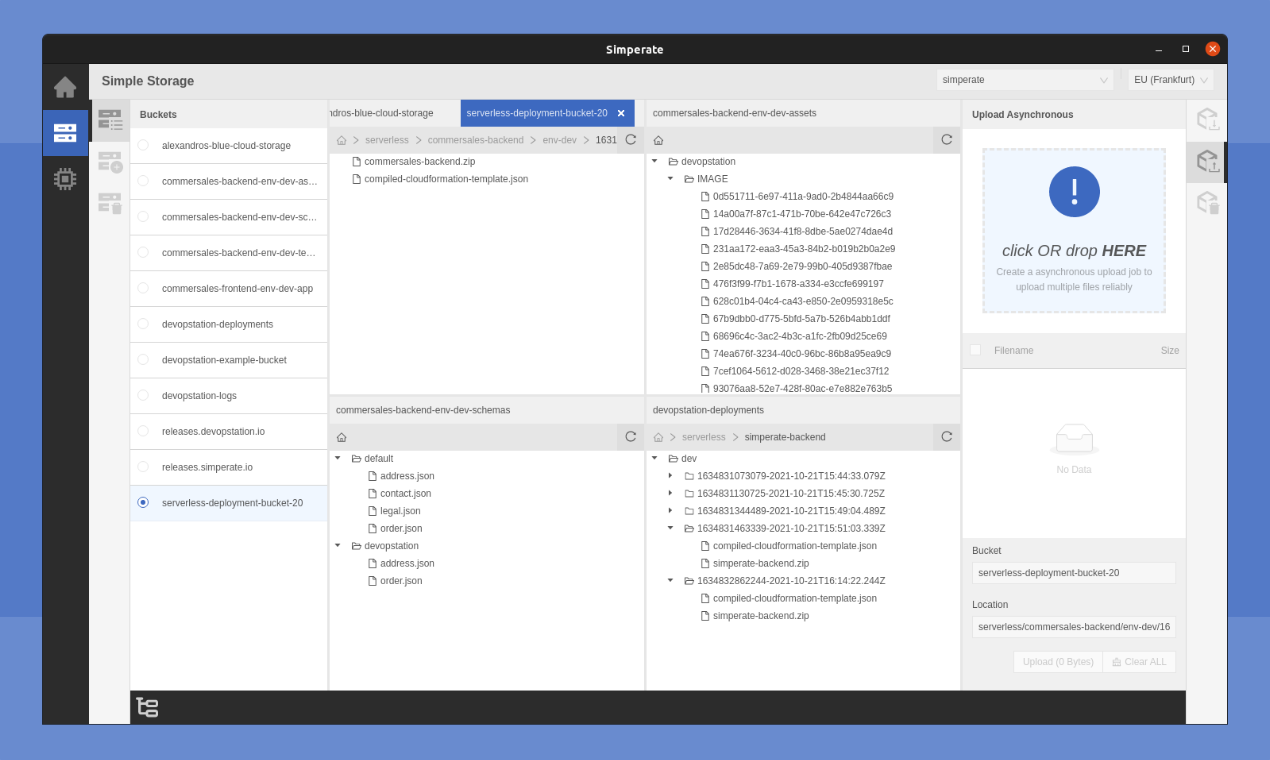The width and height of the screenshot is (1270, 760).
Task: Expand folder 1634831130725-2021-10-21T15:45:30.725Z
Action: (x=670, y=493)
